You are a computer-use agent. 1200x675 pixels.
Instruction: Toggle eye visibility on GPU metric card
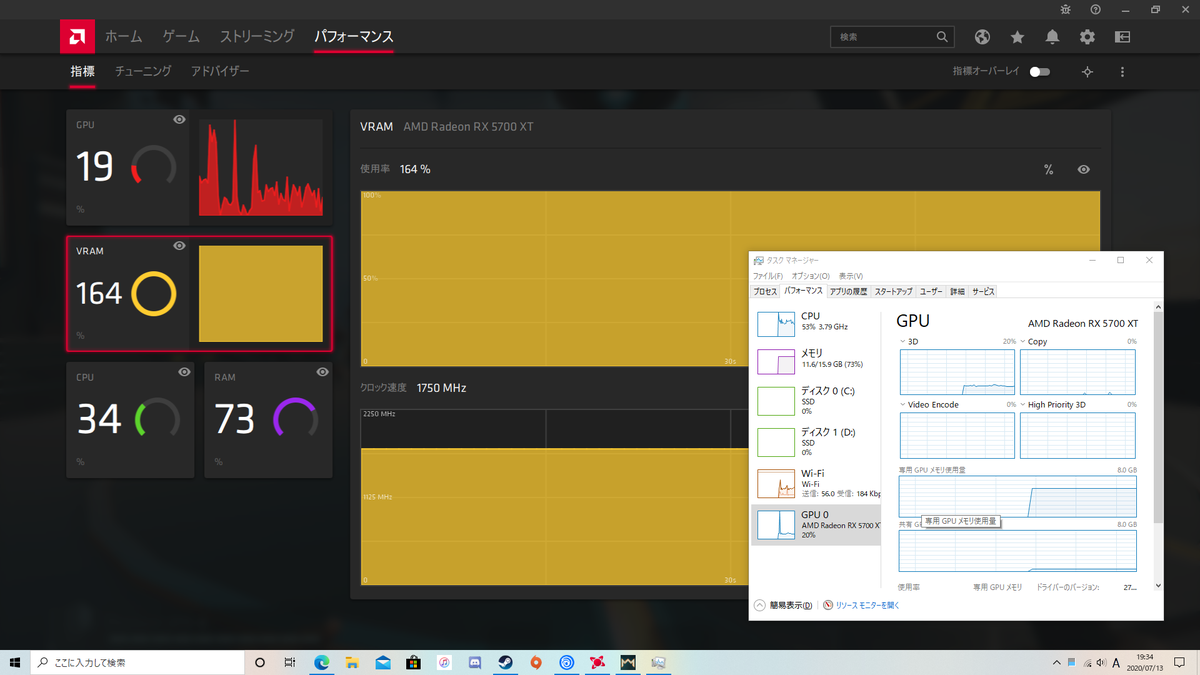click(179, 120)
